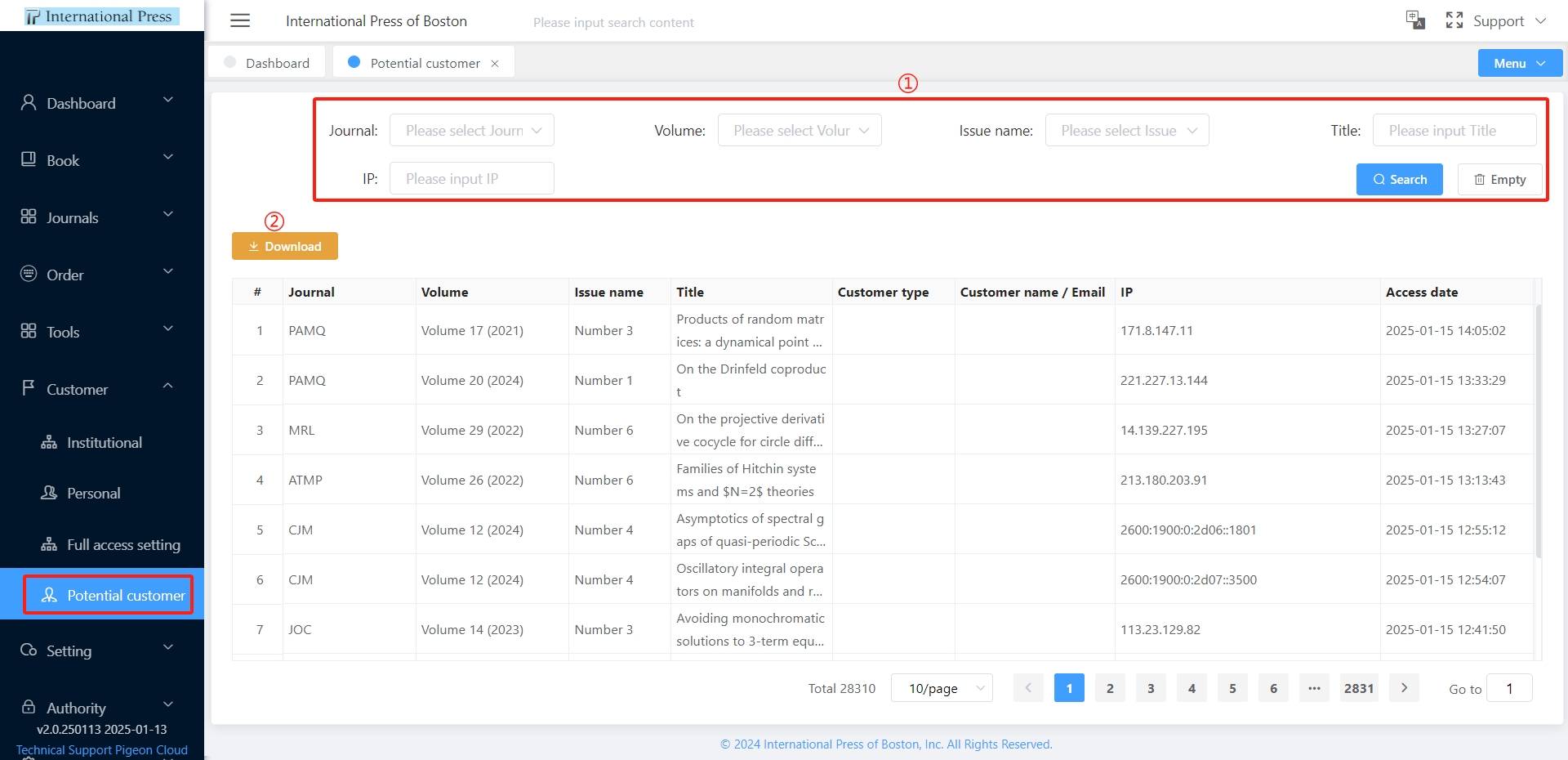Click the Institutional hierarchy icon

(49, 442)
